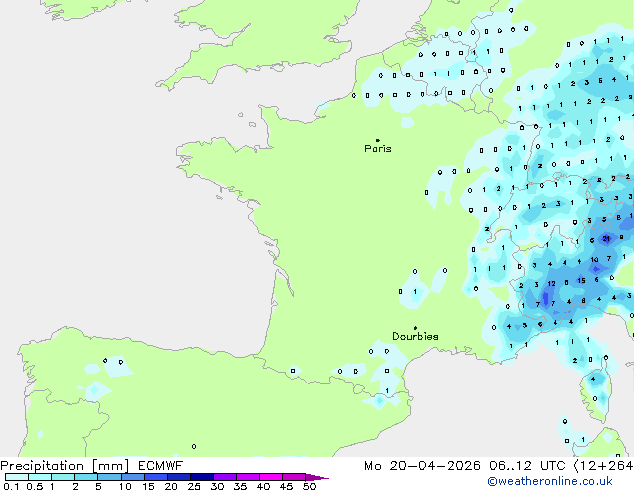The width and height of the screenshot is (634, 490).
Task: Click the '06..12 UTC' time range text
Action: pos(527,466)
